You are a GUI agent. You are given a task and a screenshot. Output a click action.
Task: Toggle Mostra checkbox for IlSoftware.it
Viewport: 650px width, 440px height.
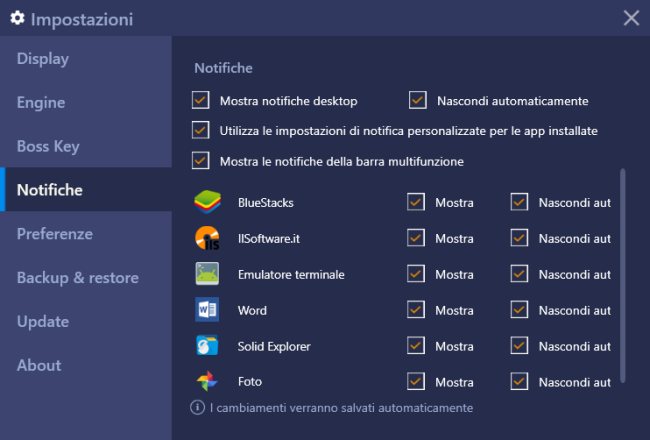click(416, 238)
